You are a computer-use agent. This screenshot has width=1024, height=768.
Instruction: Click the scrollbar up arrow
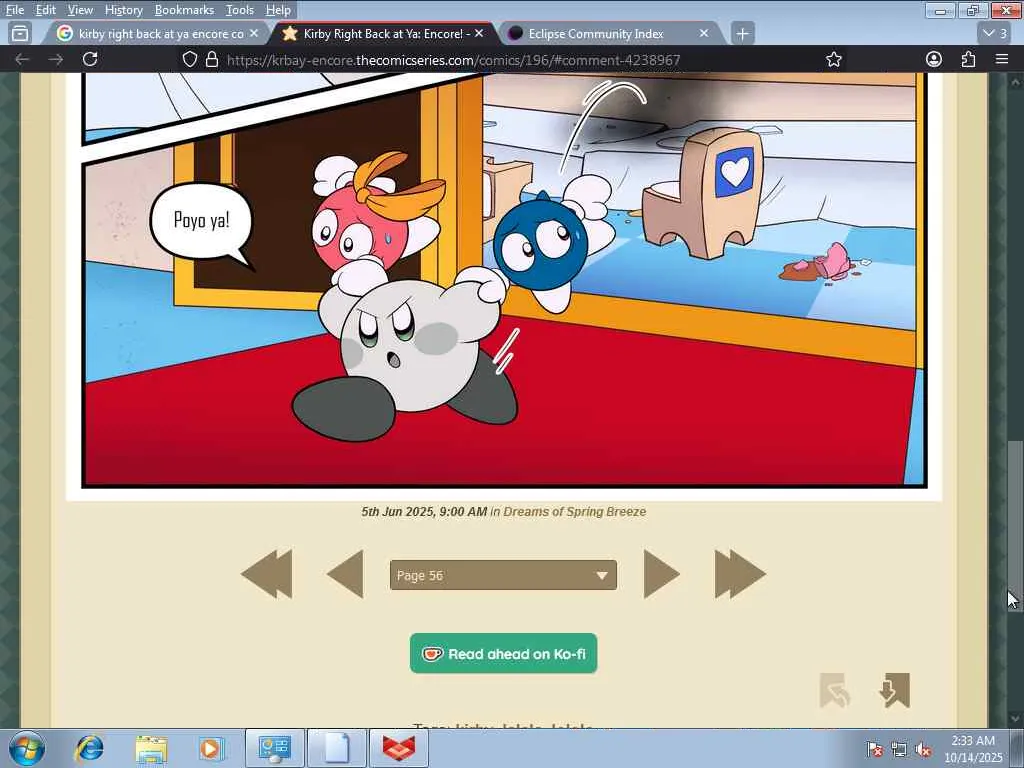1014,82
